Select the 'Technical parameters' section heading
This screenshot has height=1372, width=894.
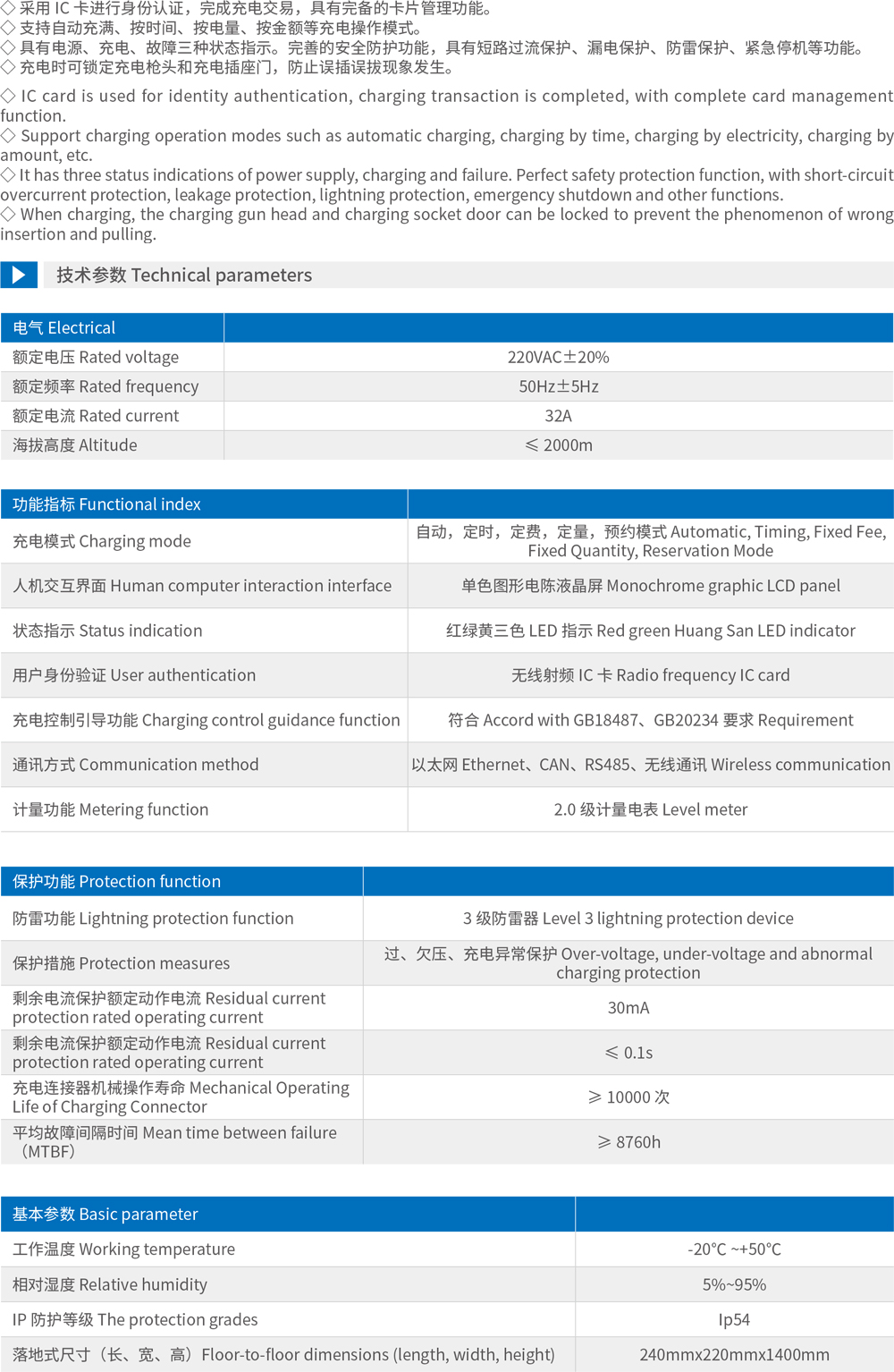(184, 275)
